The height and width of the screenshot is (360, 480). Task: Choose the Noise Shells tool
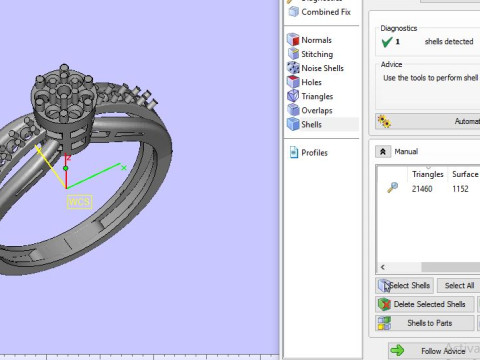315,68
